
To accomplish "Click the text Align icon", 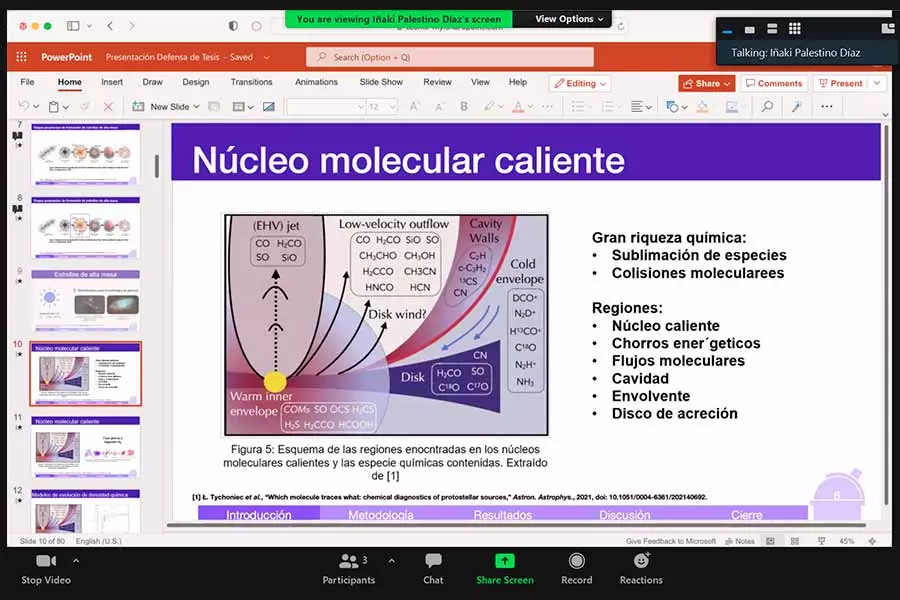I will coord(637,106).
